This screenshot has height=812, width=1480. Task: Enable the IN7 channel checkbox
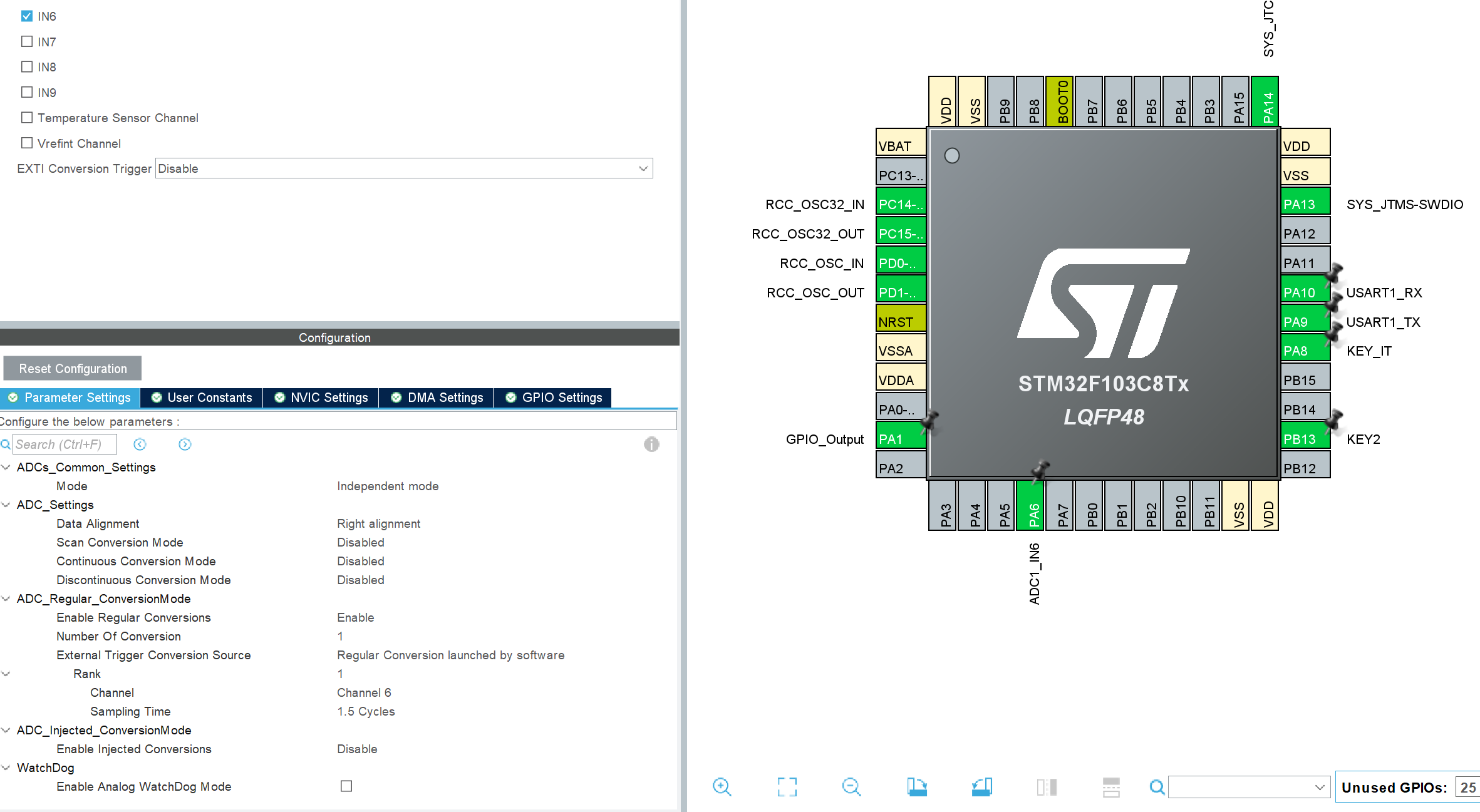point(27,41)
